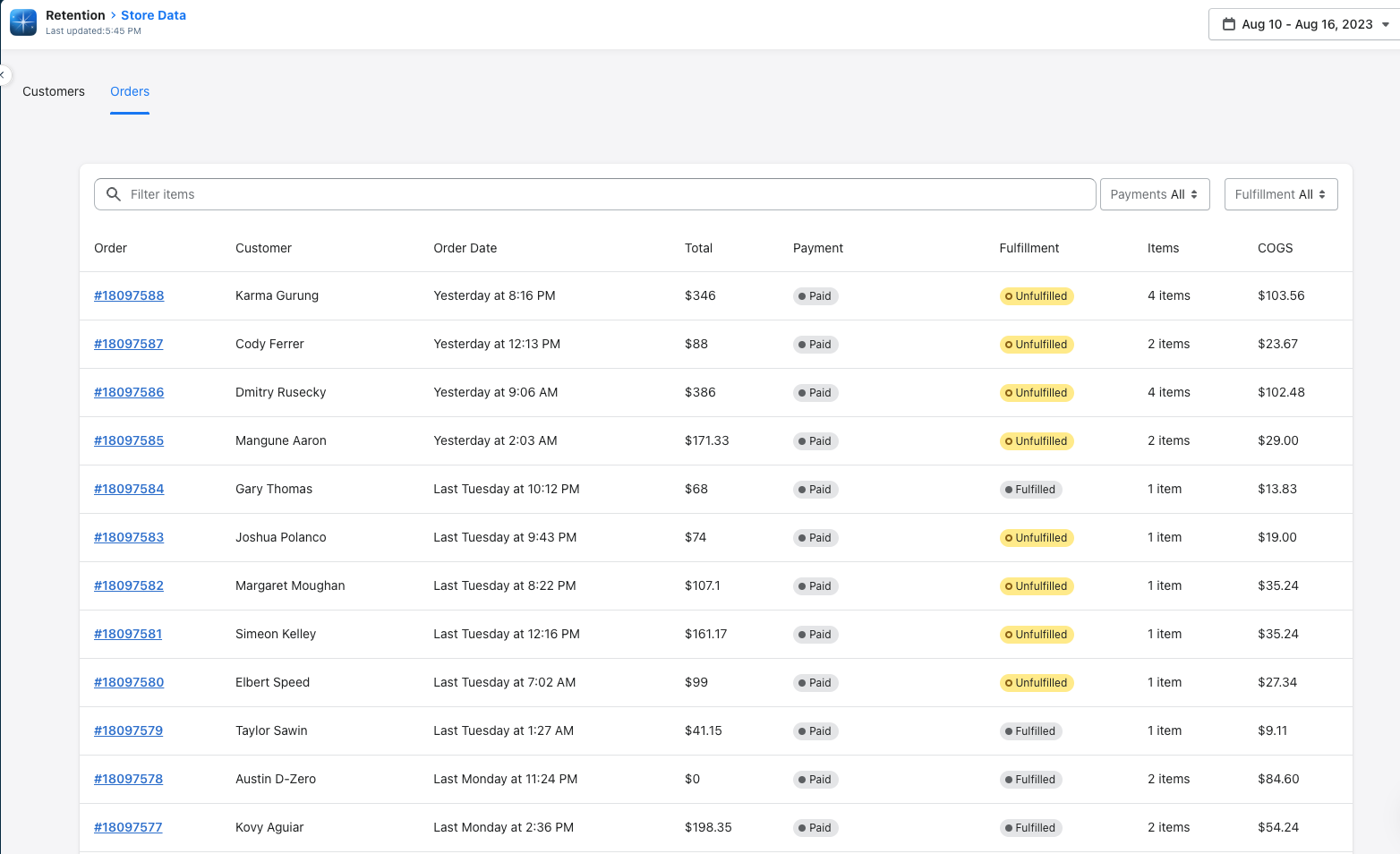Click the search magnifier icon
1400x854 pixels.
tap(114, 194)
